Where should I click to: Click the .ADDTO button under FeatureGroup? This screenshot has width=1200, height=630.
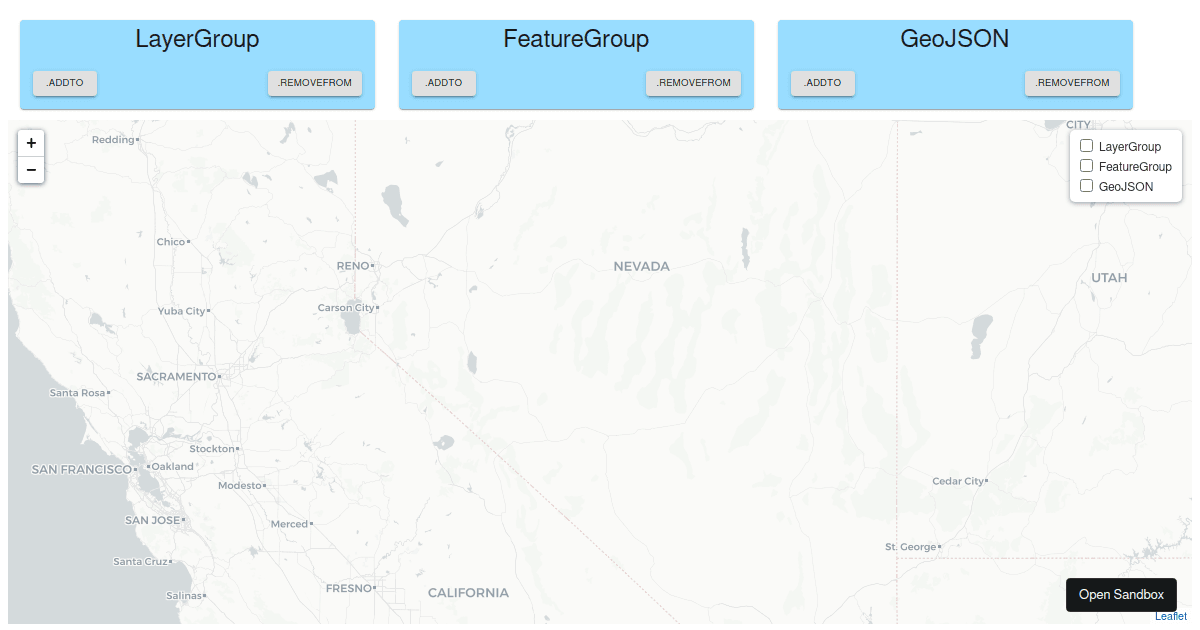[x=443, y=83]
